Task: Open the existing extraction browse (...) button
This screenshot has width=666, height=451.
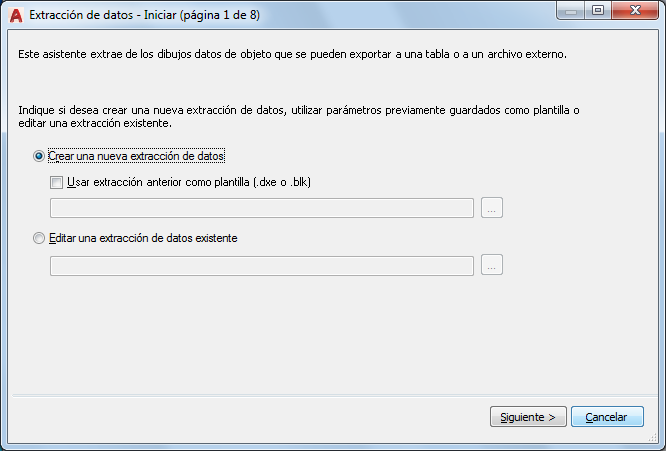Action: pos(492,265)
